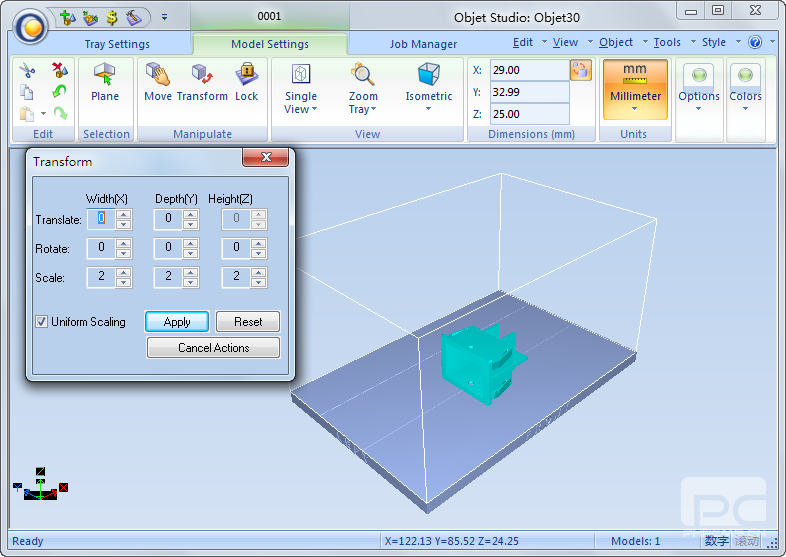The height and width of the screenshot is (557, 786).
Task: Expand the Single View dropdown
Action: 300,88
